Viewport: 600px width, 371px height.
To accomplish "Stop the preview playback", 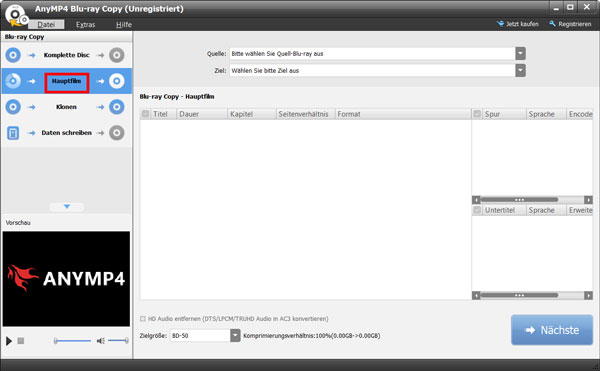I will click(x=21, y=340).
